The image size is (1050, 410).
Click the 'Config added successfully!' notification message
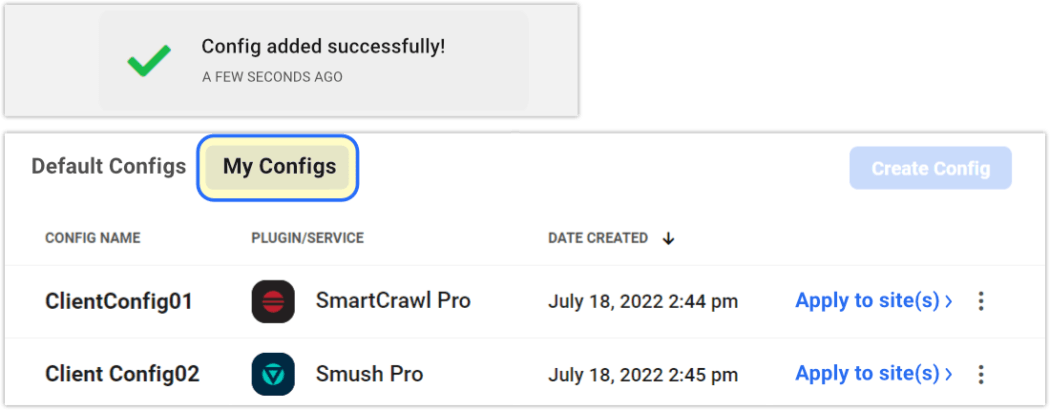point(323,47)
